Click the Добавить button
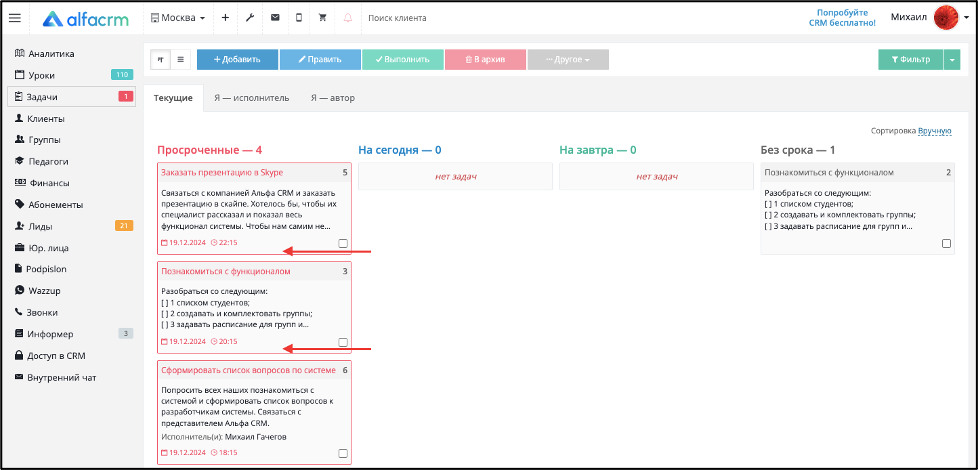Screen dimensions: 979x470 pos(237,60)
